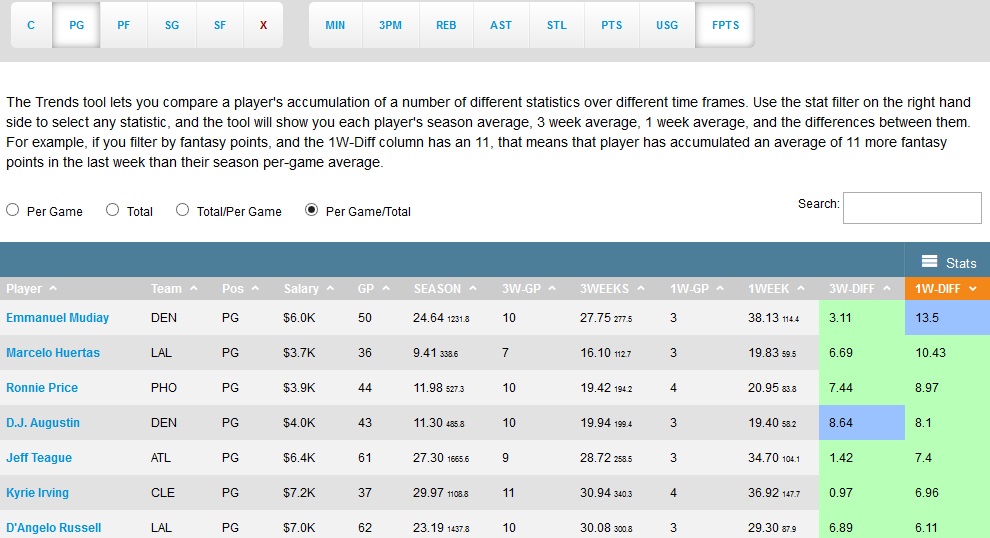
Task: Sort by Salary column header
Action: 309,289
